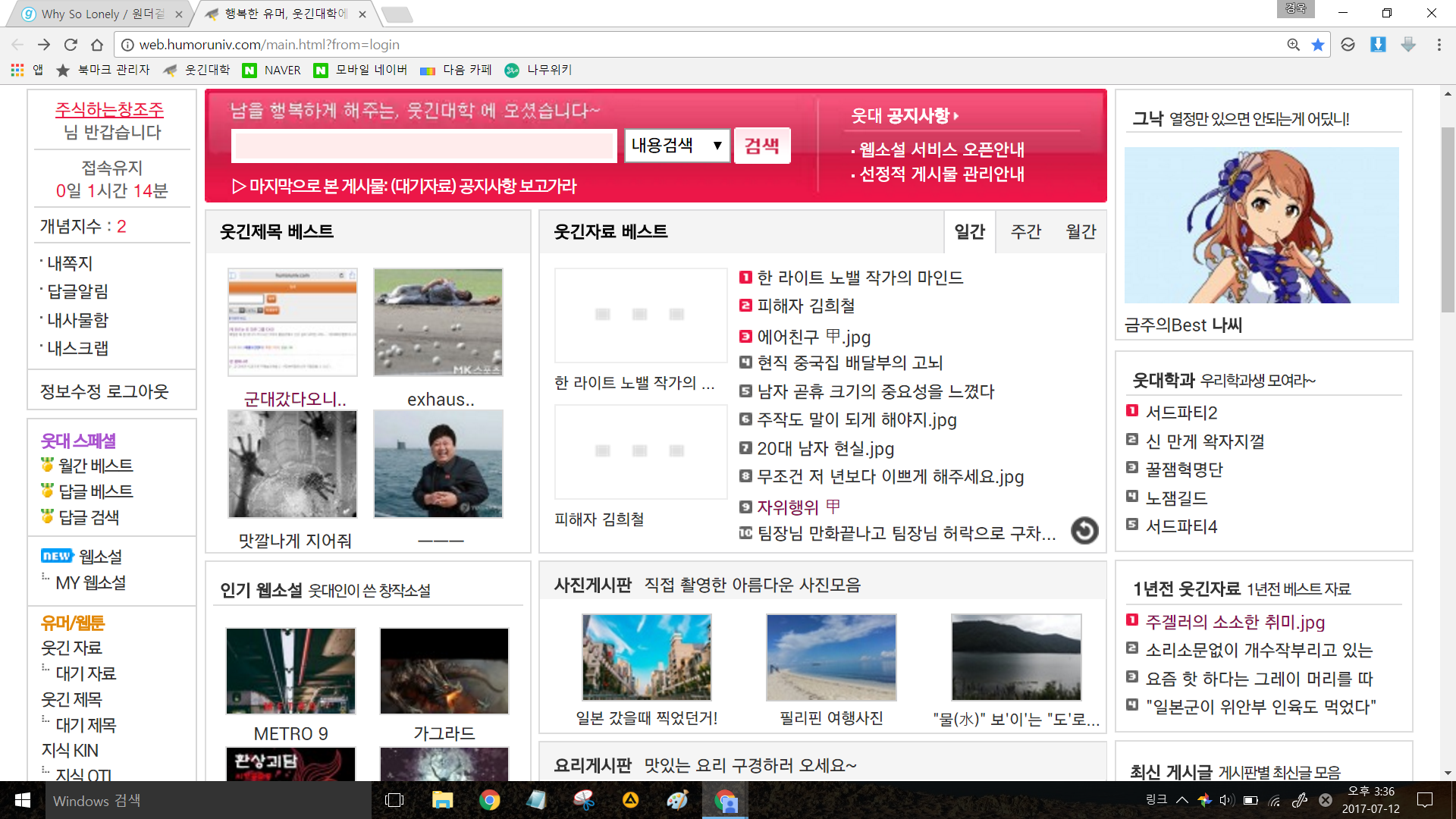The width and height of the screenshot is (1456, 819).
Task: Open the 내용검색 search type dropdown
Action: (x=676, y=146)
